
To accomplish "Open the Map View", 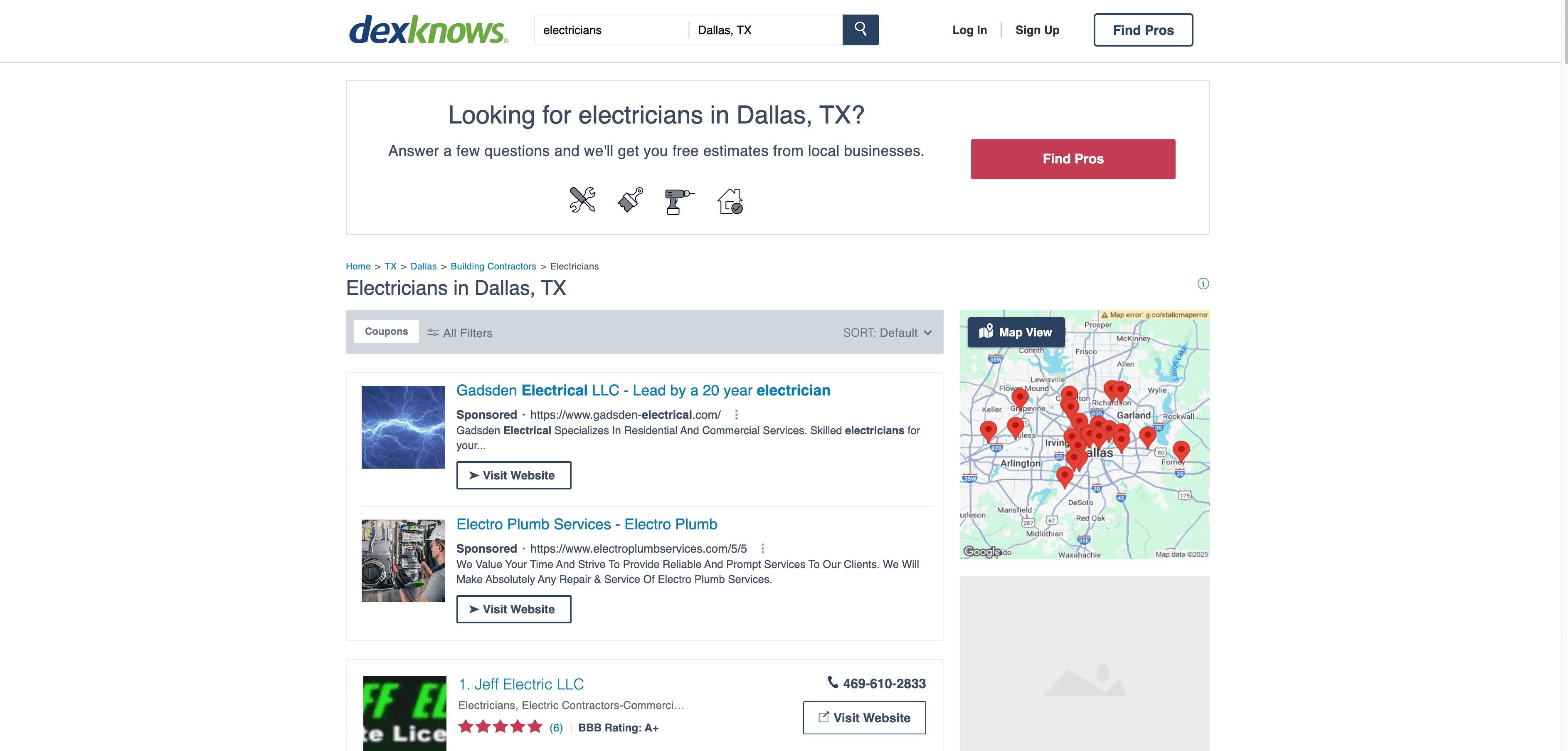I will click(x=1016, y=333).
